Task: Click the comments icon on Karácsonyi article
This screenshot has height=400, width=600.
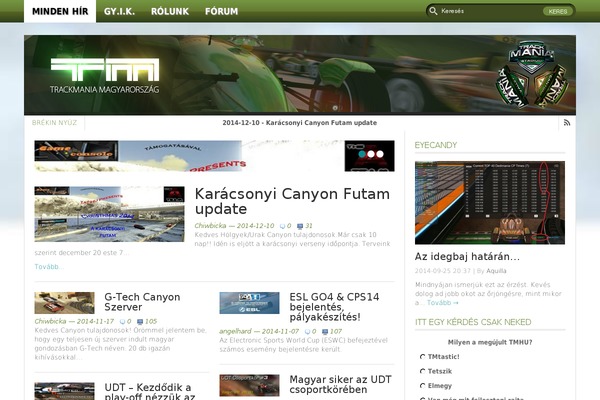Action: tap(282, 226)
